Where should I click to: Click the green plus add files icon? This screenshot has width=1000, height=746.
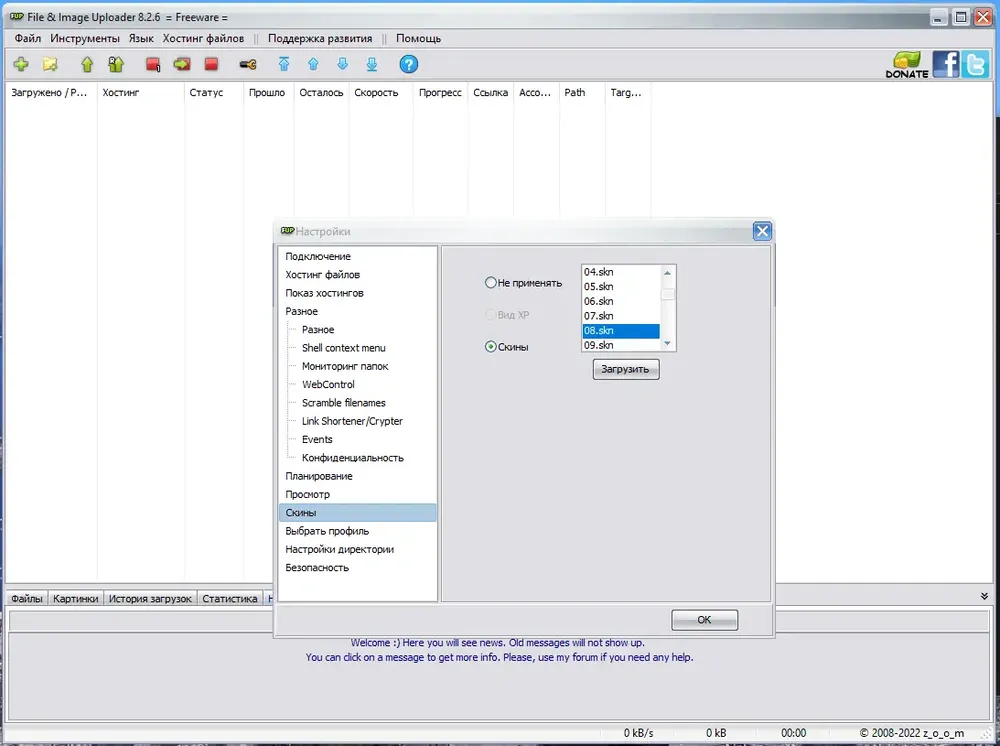pyautogui.click(x=21, y=64)
